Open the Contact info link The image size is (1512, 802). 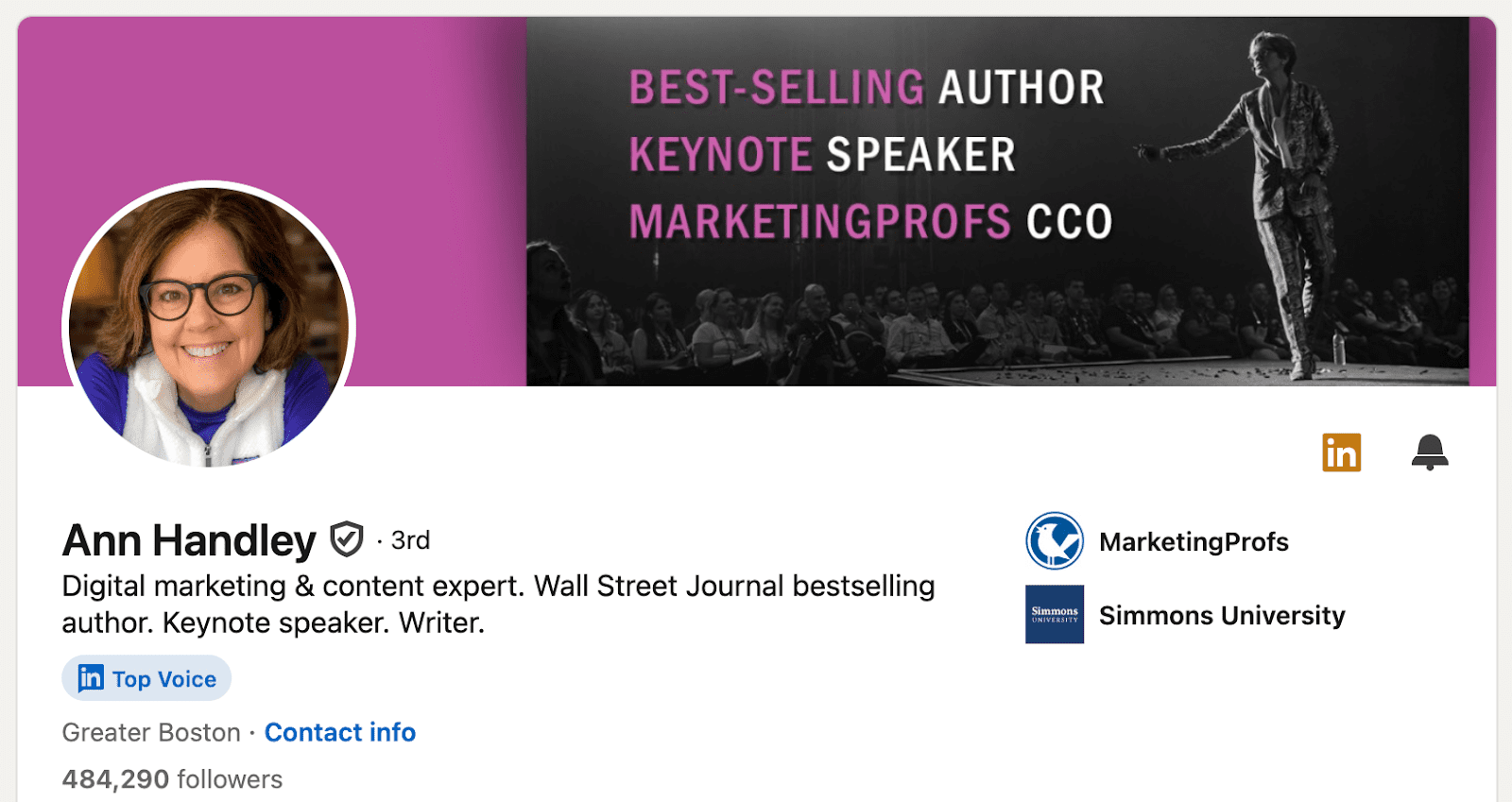340,732
